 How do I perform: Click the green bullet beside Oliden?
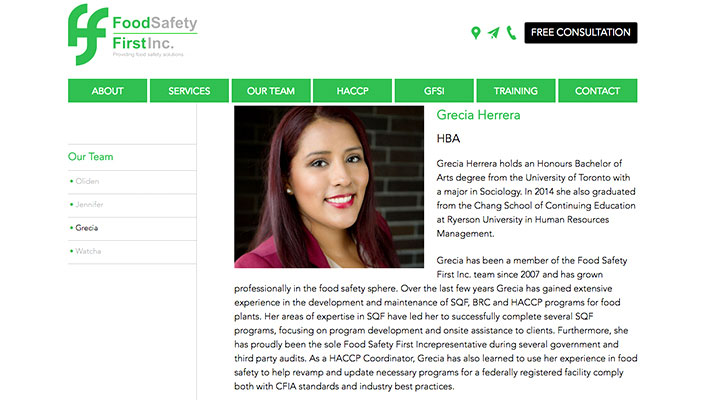71,181
